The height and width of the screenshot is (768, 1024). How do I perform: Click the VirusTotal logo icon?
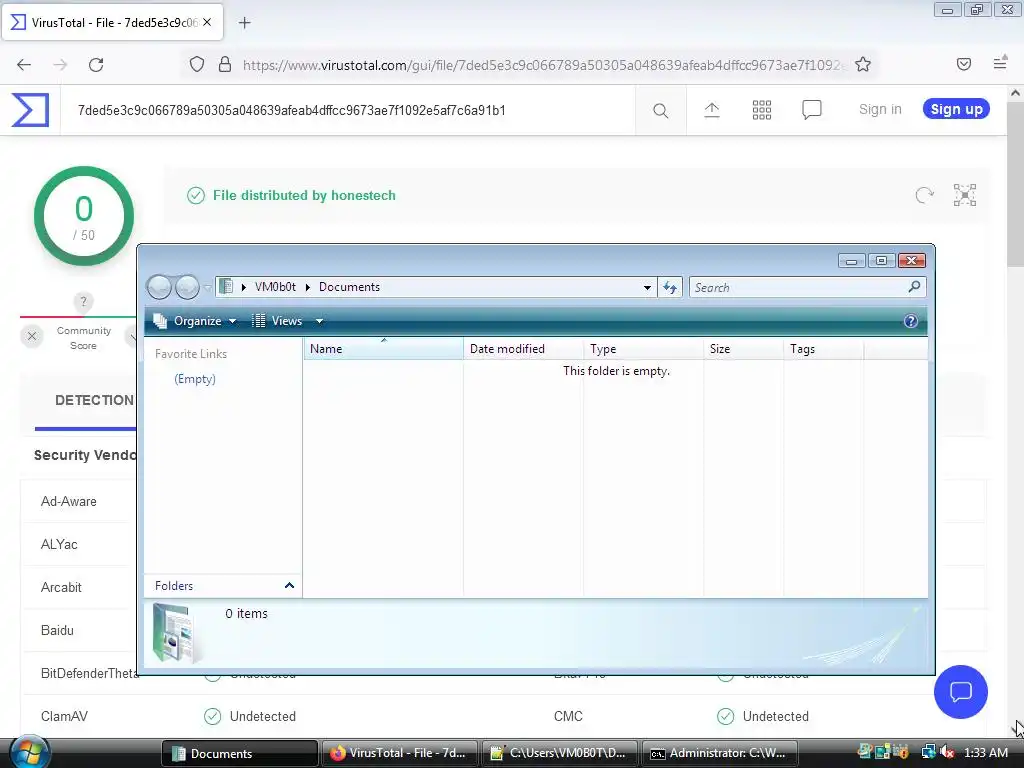click(30, 110)
